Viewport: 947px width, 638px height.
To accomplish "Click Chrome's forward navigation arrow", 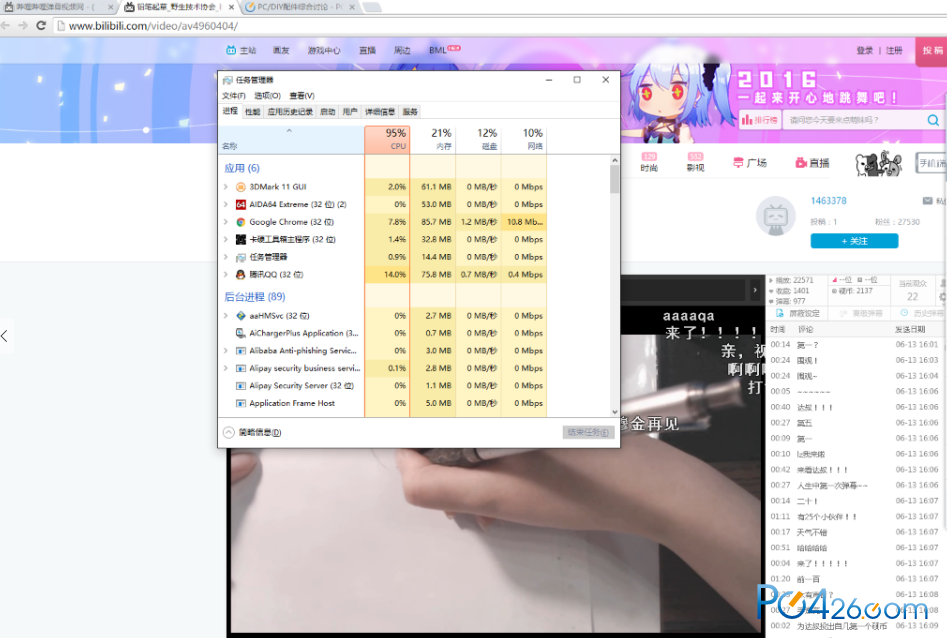I will tap(23, 25).
